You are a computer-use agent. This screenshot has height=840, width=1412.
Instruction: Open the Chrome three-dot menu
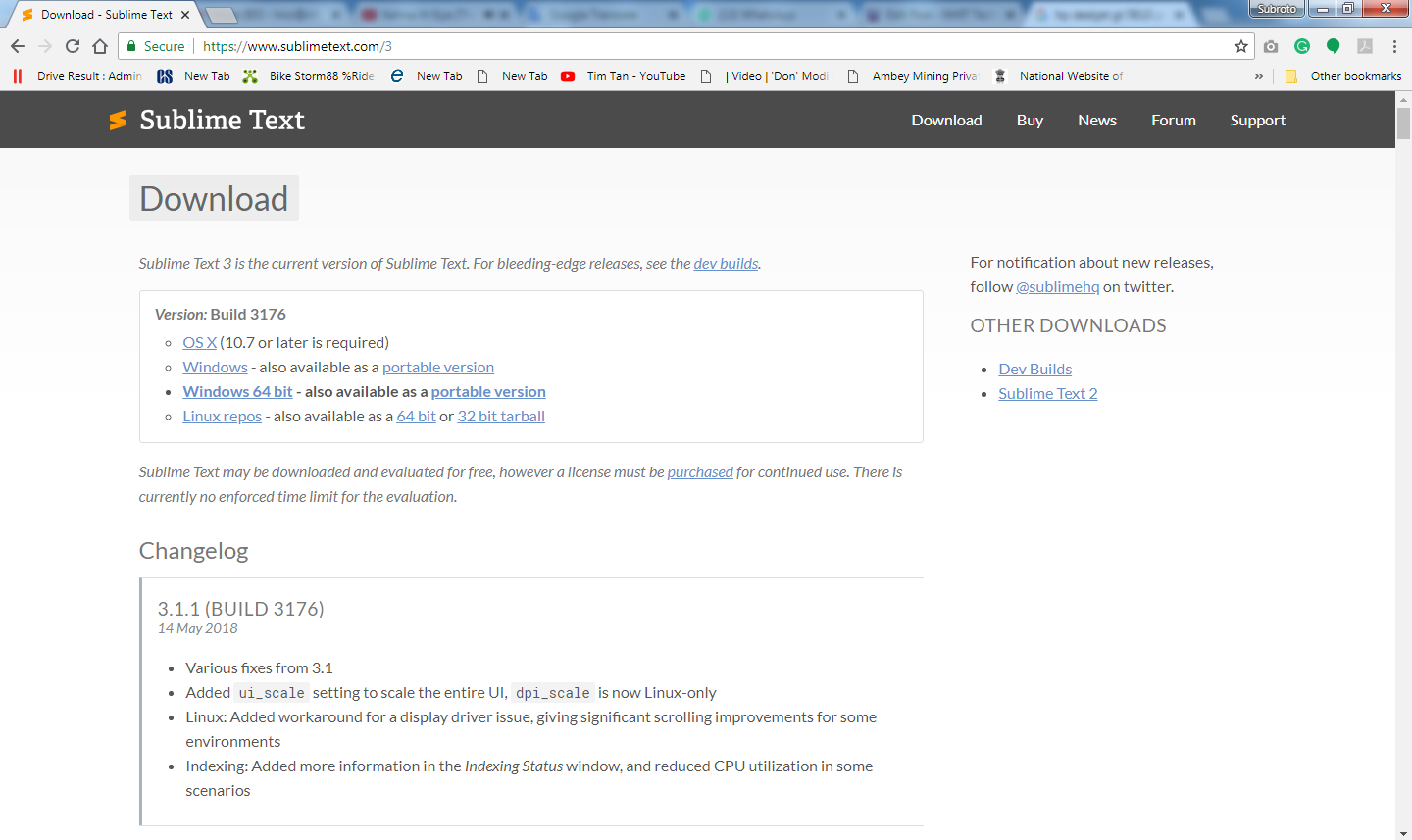tap(1394, 46)
